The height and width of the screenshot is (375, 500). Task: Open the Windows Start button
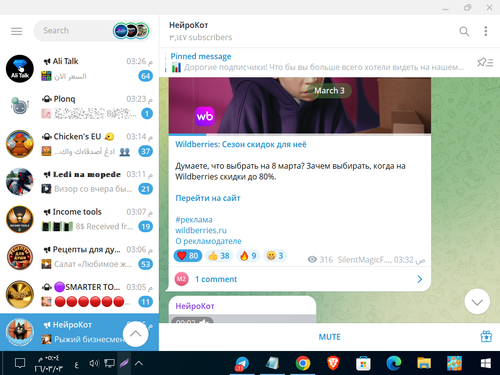(486, 363)
